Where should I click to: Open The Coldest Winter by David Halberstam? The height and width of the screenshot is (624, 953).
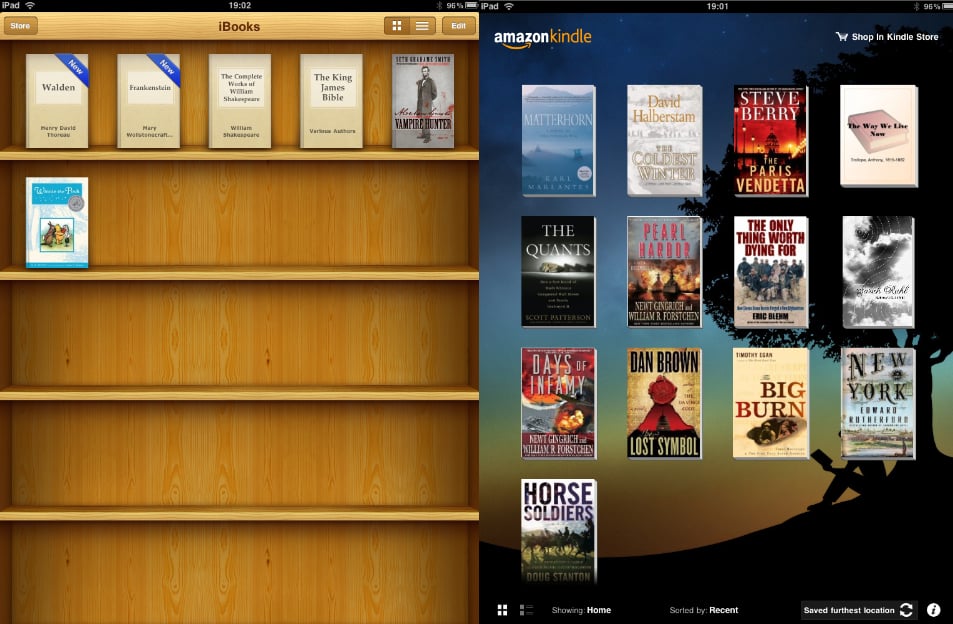[664, 140]
